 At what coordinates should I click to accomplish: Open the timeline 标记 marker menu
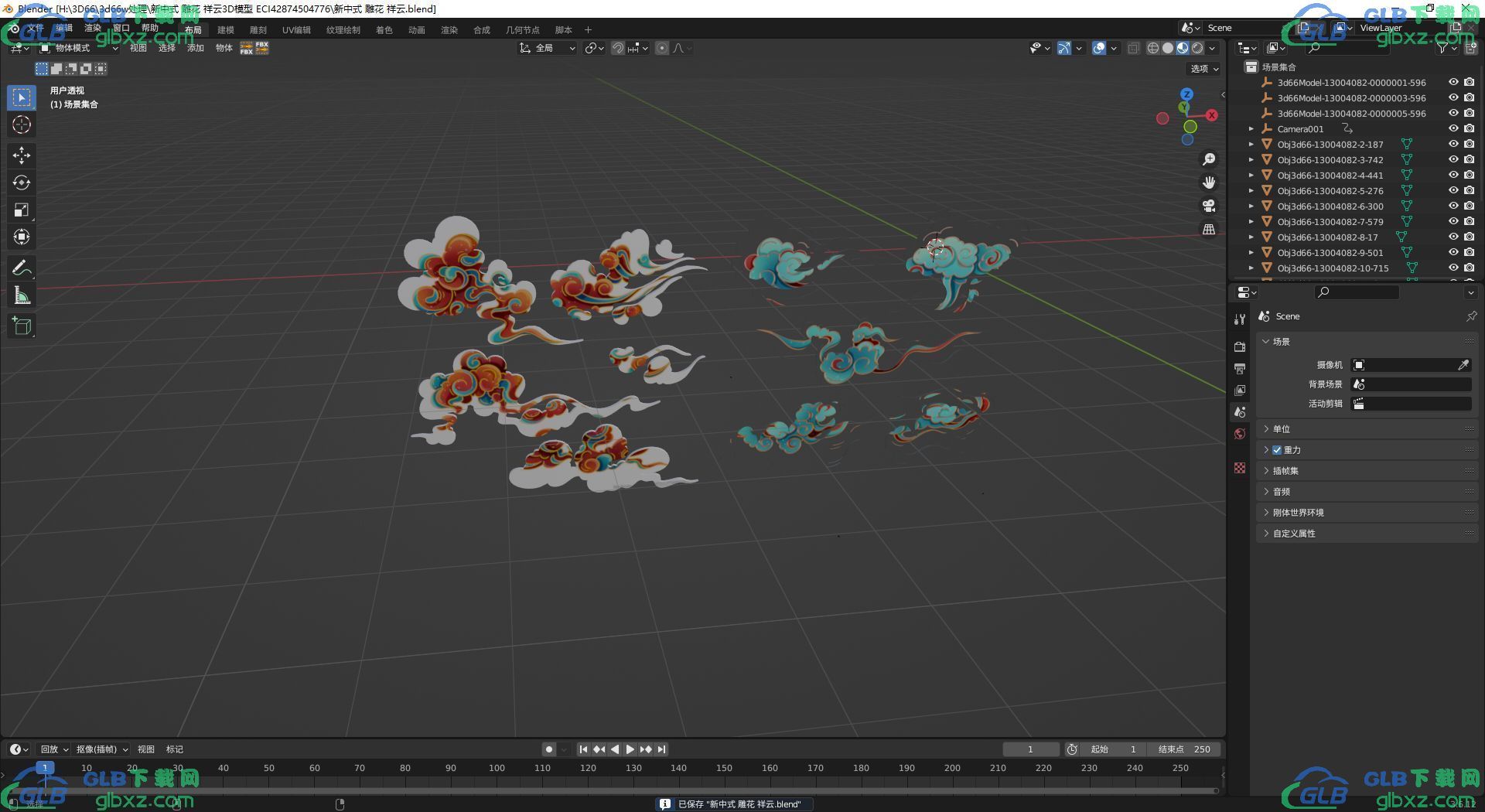pyautogui.click(x=175, y=749)
